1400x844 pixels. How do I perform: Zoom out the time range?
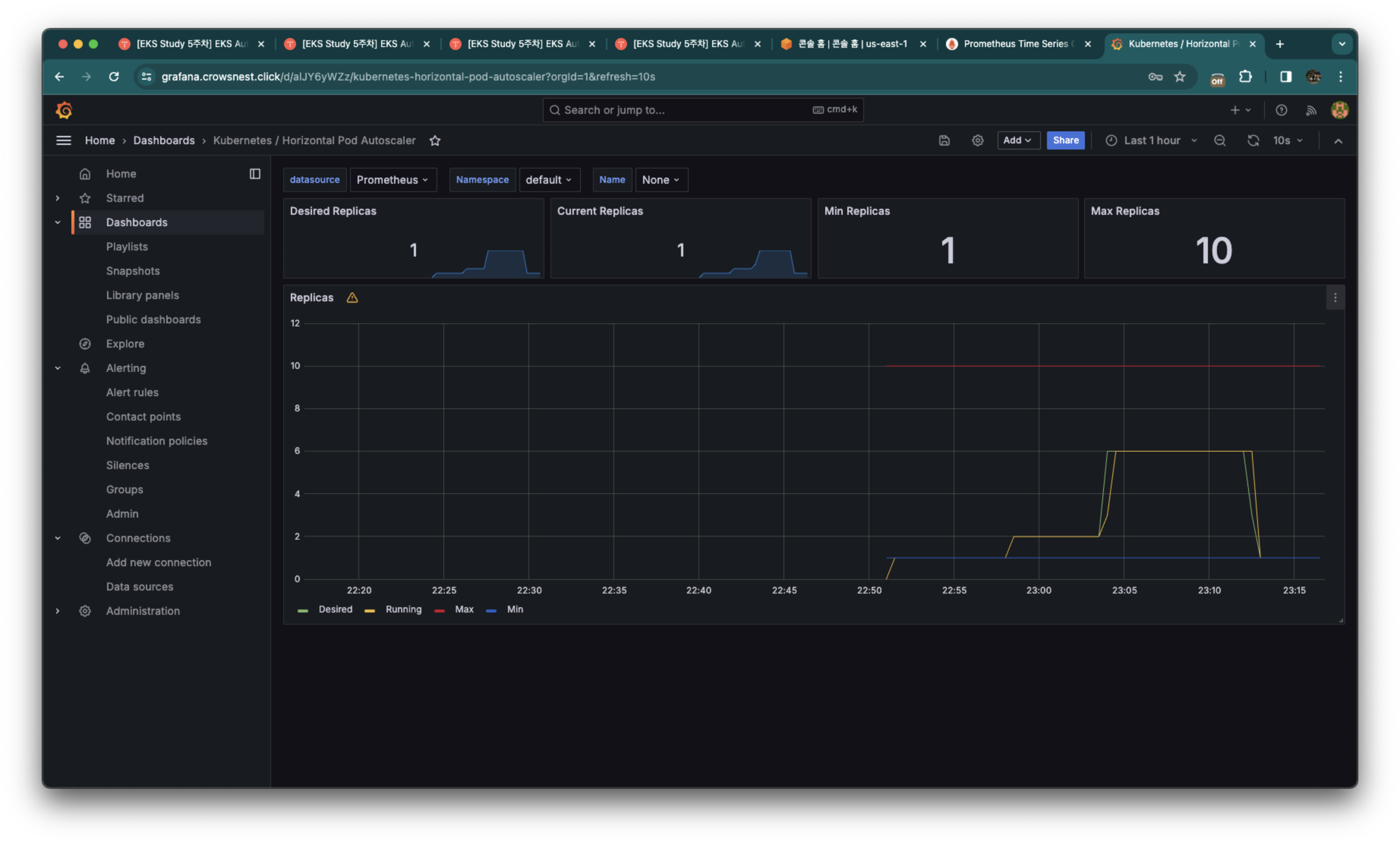(x=1219, y=140)
